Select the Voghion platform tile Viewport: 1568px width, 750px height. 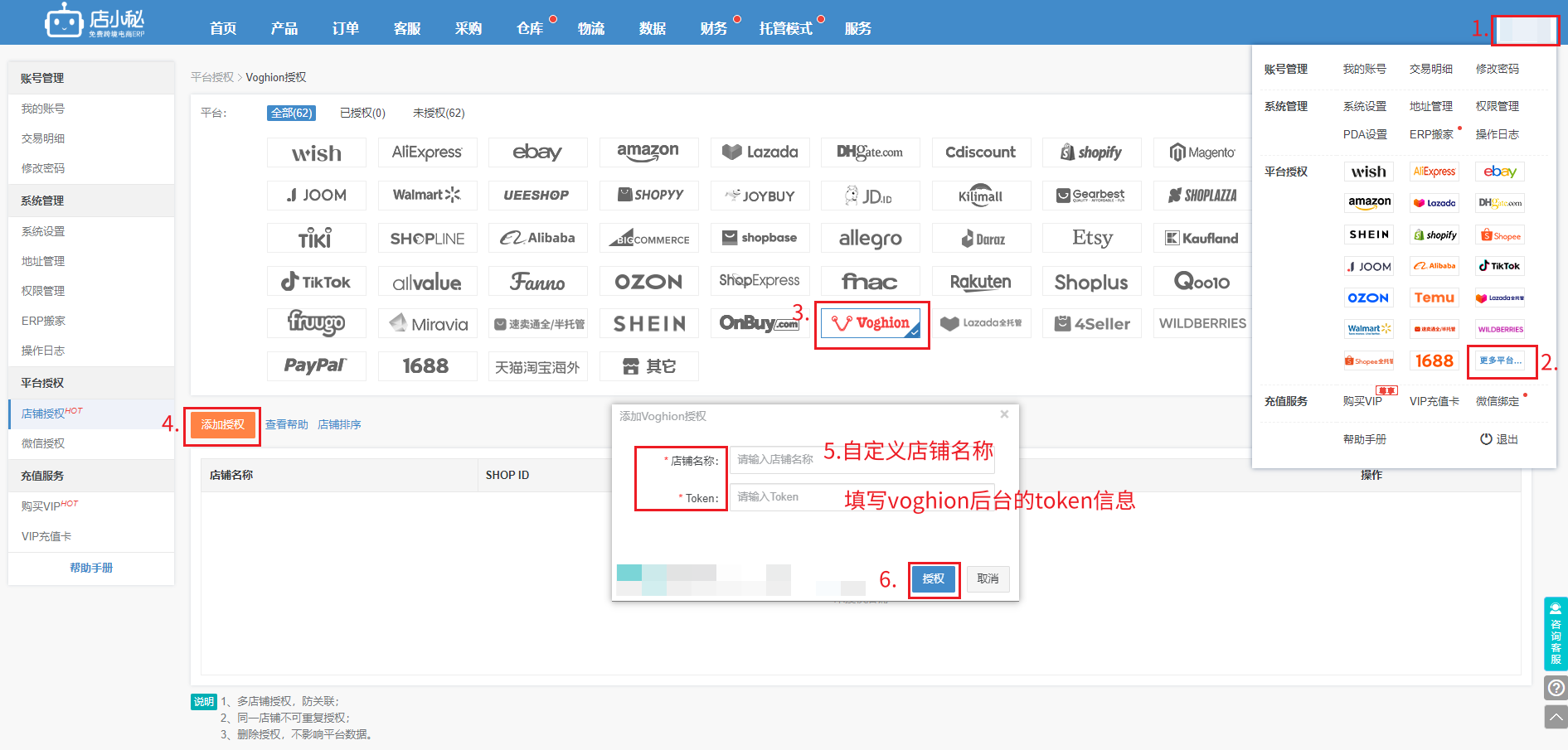[x=871, y=323]
